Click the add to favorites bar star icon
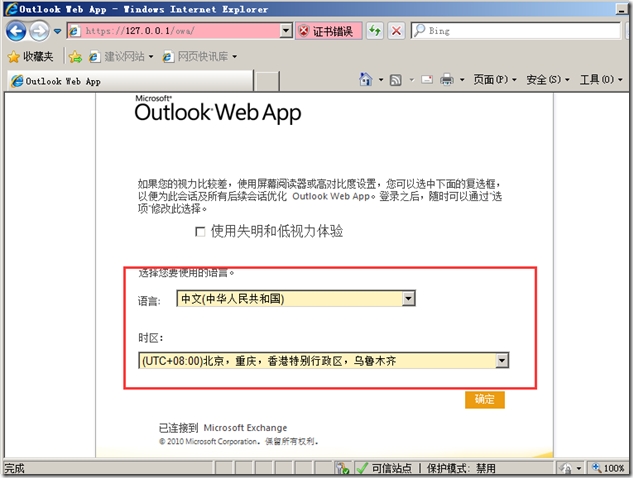 point(75,57)
